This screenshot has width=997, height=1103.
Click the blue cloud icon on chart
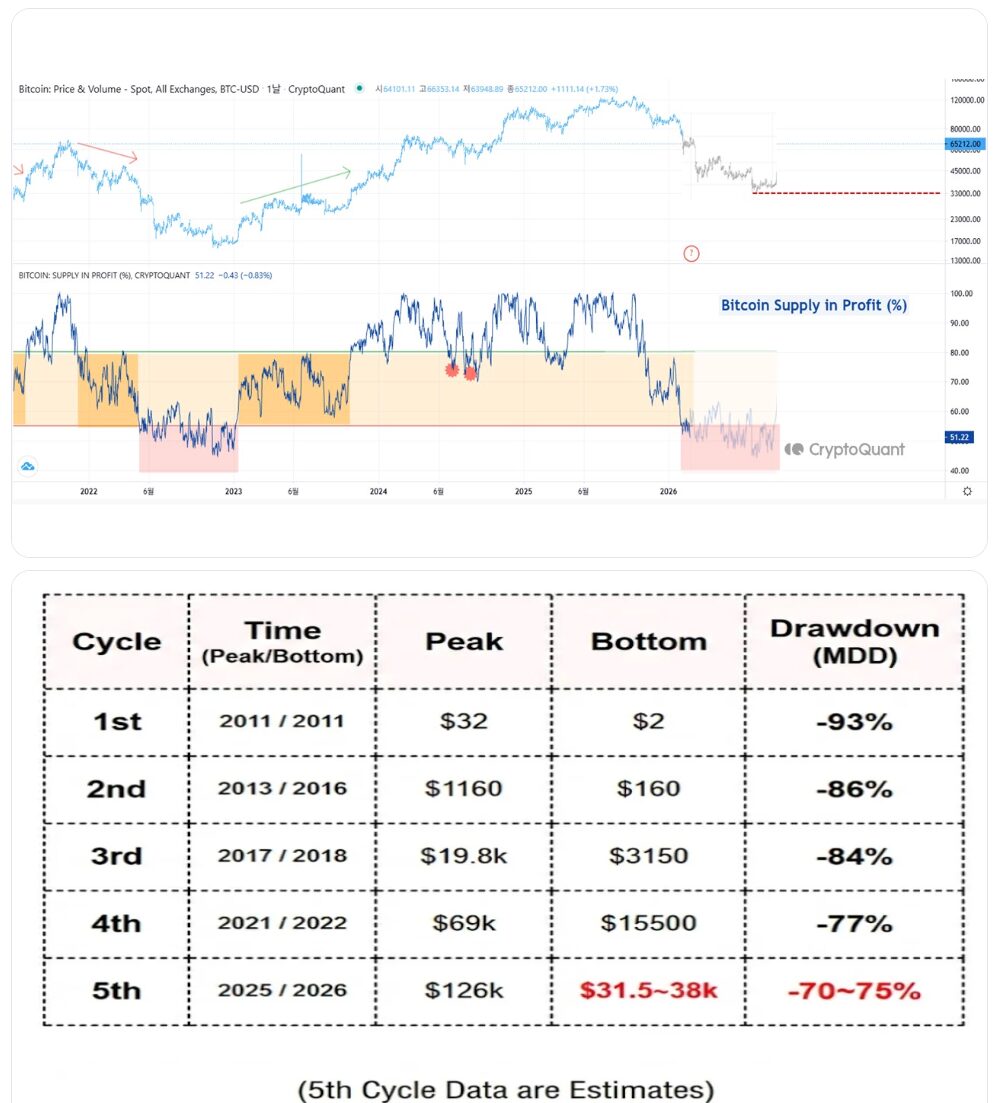click(x=27, y=466)
